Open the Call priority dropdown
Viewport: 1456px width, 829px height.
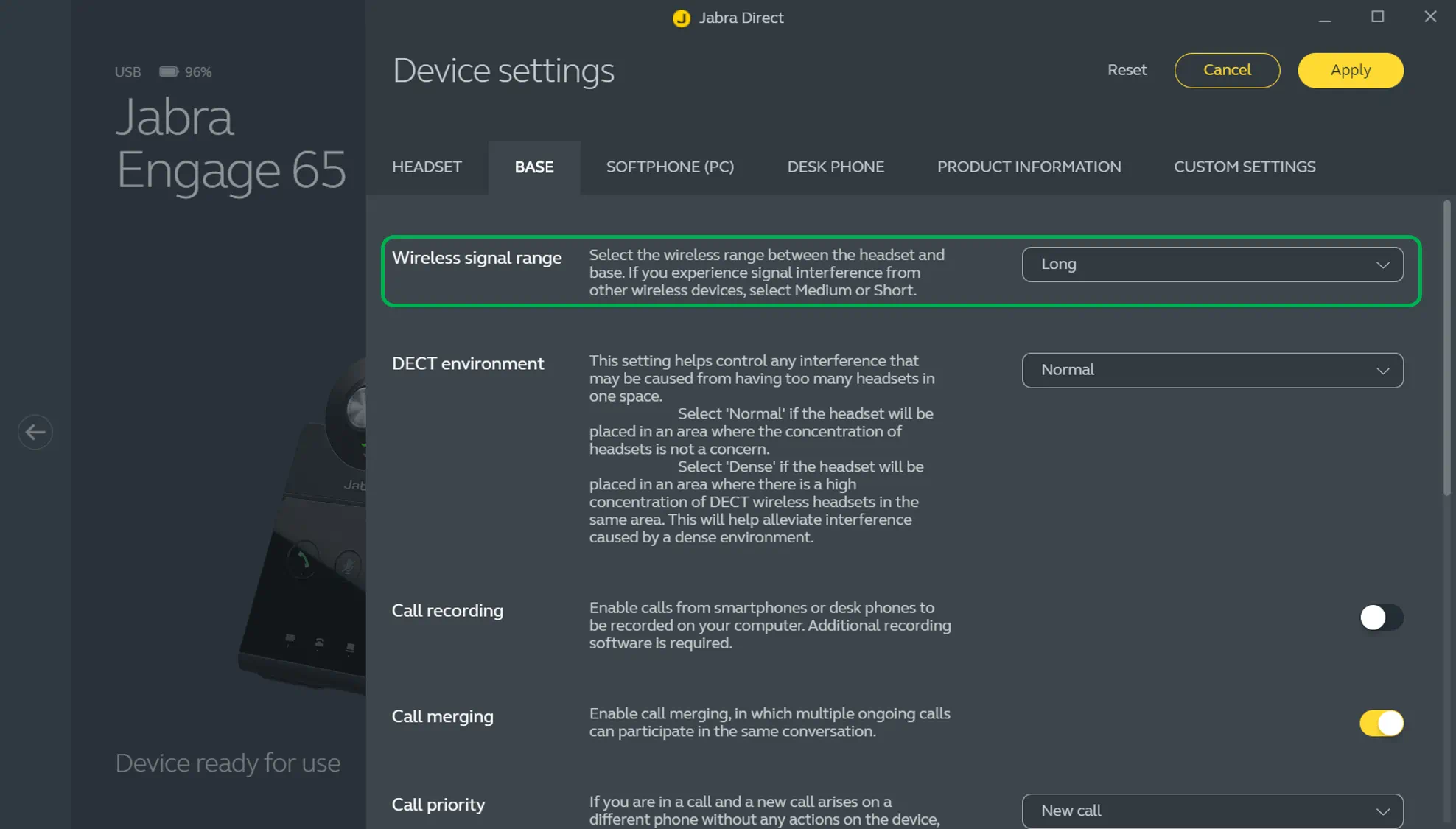(1212, 811)
